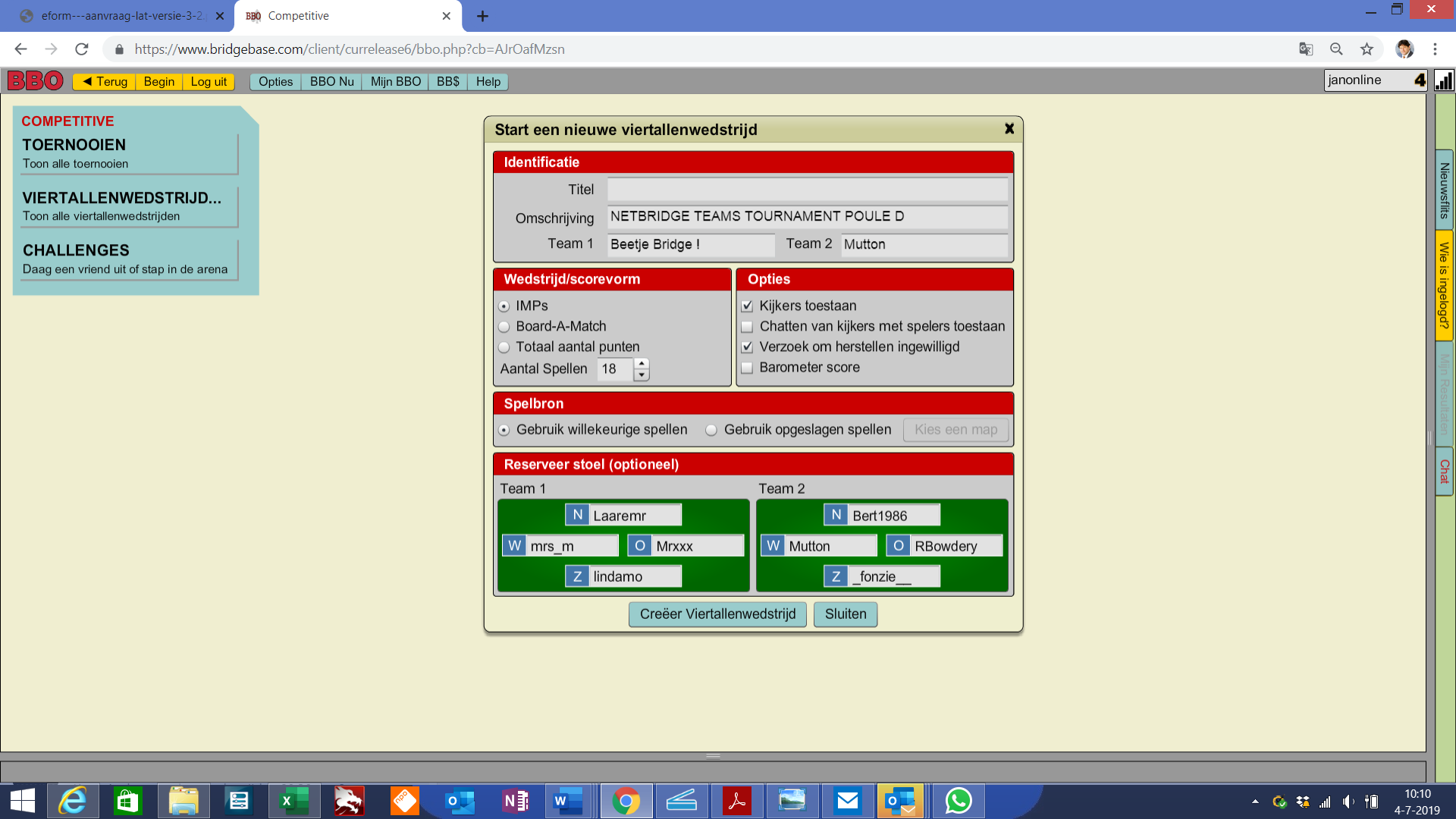Screen dimensions: 1456x819
Task: Select Gebruik opgeslagen spellen radio button
Action: click(711, 430)
